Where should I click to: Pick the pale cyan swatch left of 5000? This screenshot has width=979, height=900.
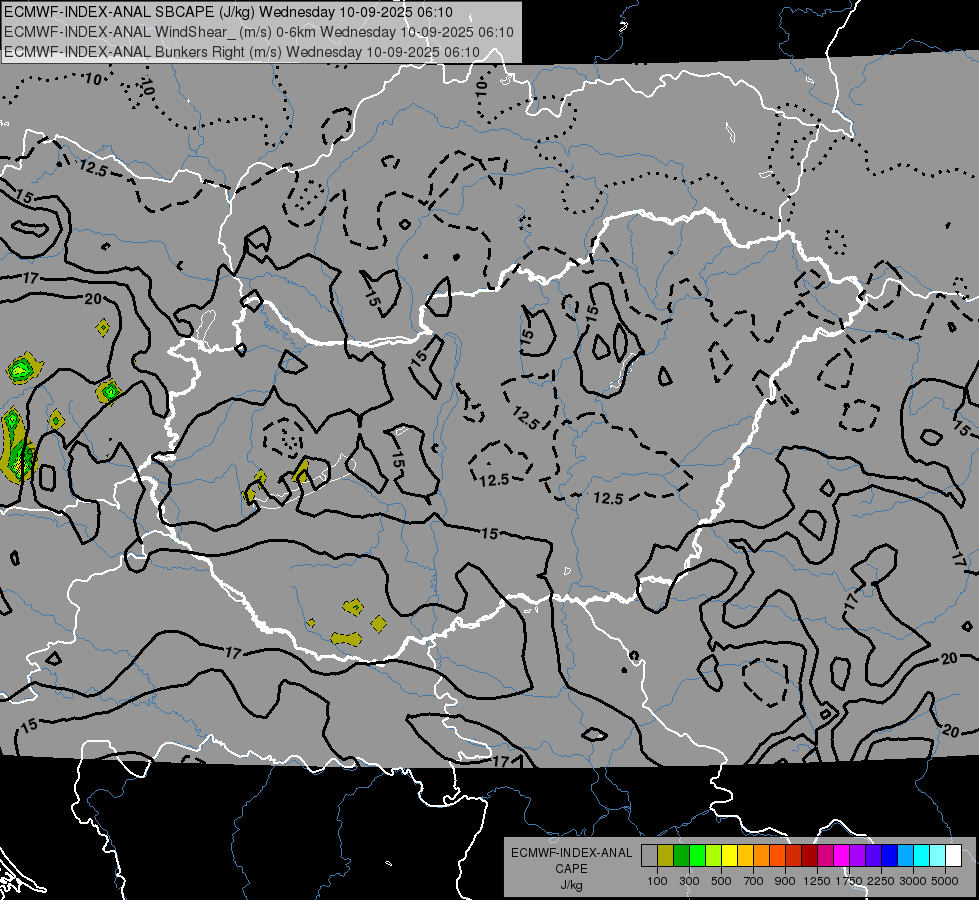tap(938, 856)
